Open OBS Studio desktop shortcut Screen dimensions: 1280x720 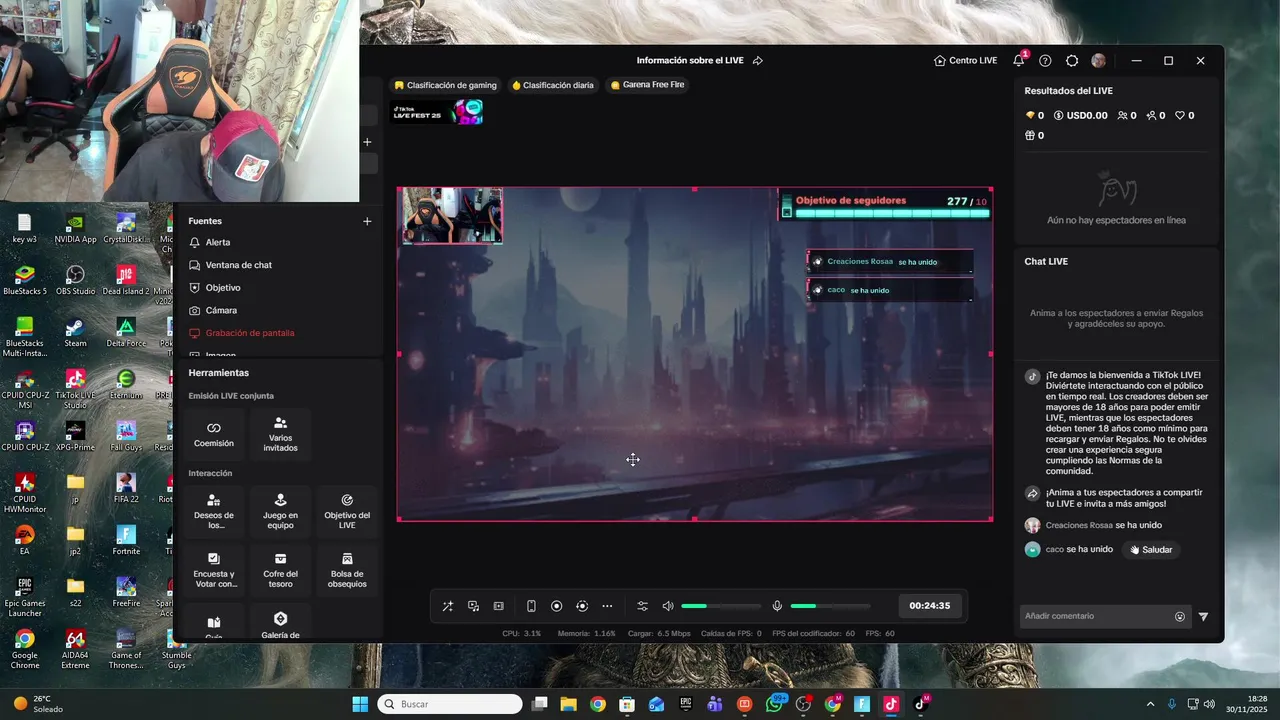[75, 280]
